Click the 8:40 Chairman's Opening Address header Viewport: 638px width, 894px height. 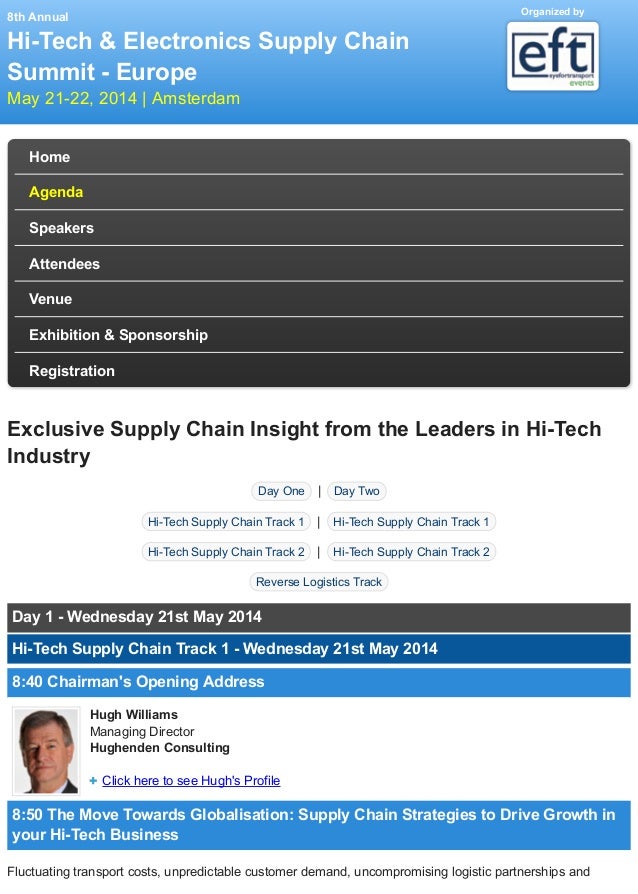point(319,682)
